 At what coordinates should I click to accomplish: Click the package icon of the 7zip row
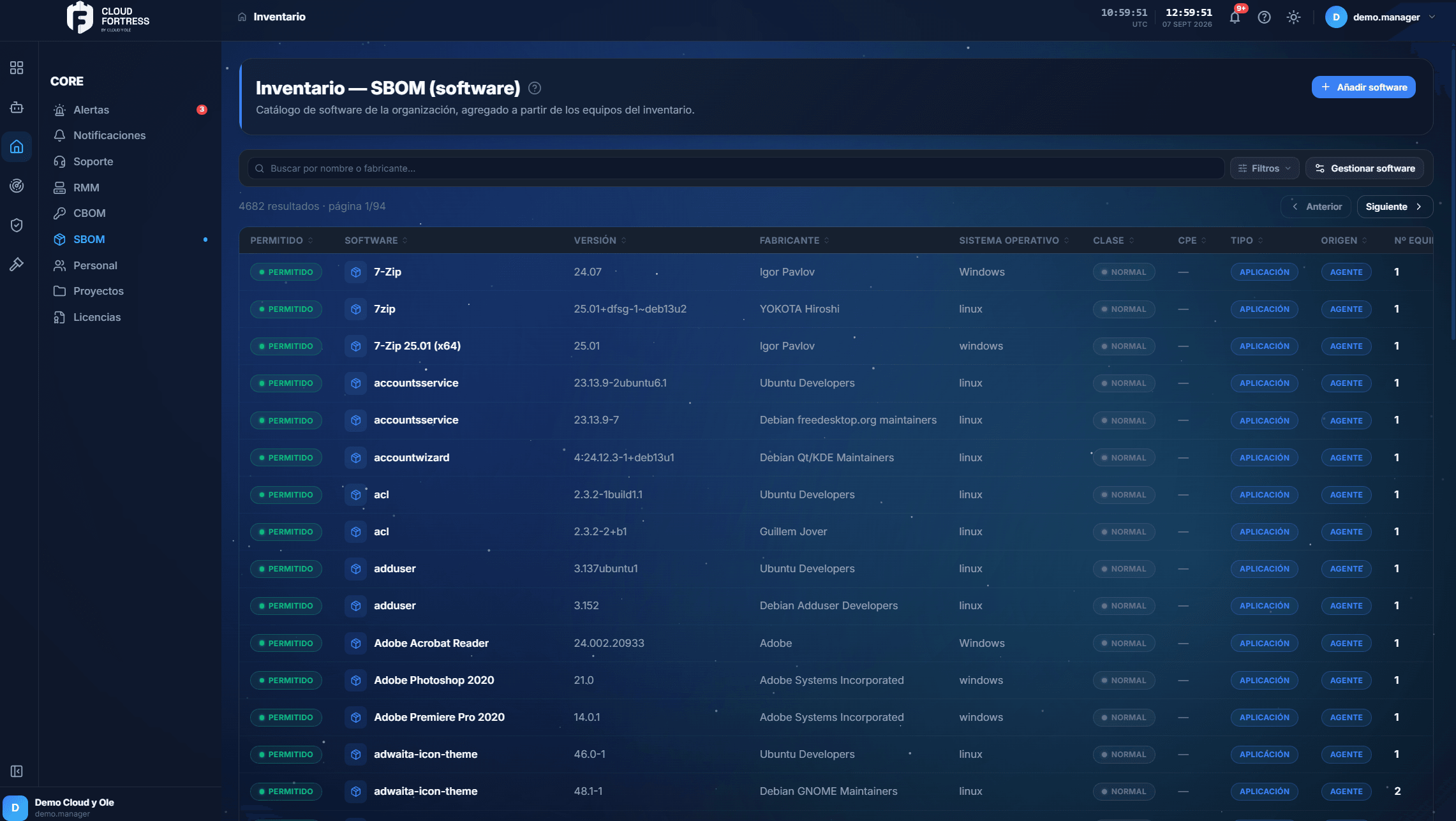(356, 309)
